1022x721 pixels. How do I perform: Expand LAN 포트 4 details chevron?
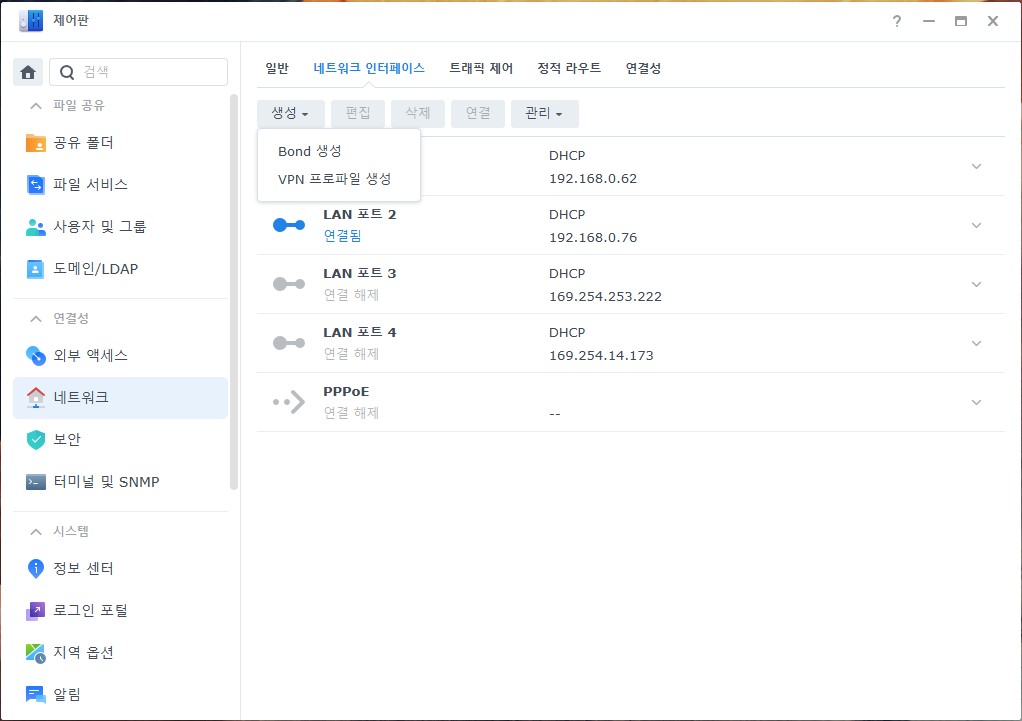point(976,344)
